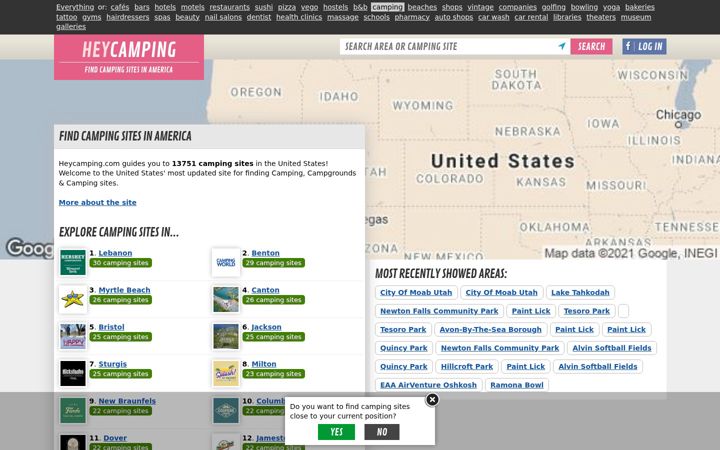This screenshot has width=720, height=450.
Task: Open the Myrtle Beach star thumbnail
Action: (x=73, y=299)
